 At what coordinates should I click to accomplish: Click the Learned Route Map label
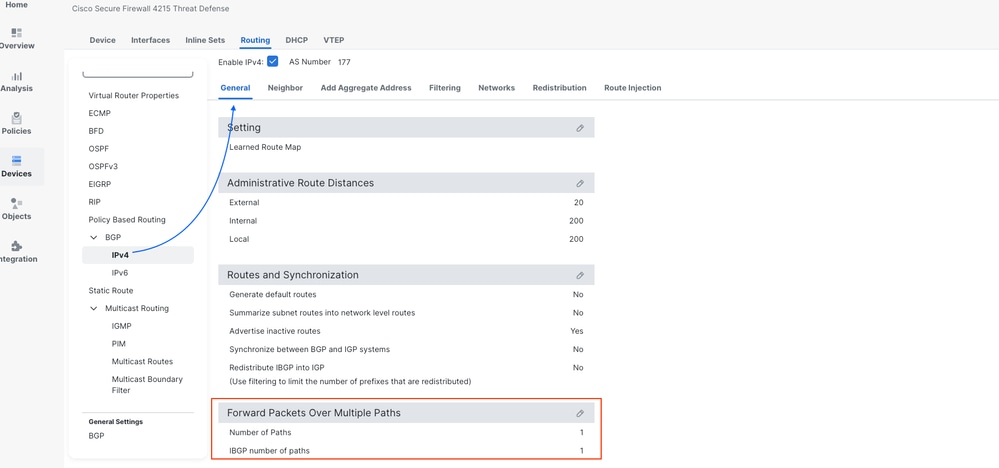coord(265,147)
